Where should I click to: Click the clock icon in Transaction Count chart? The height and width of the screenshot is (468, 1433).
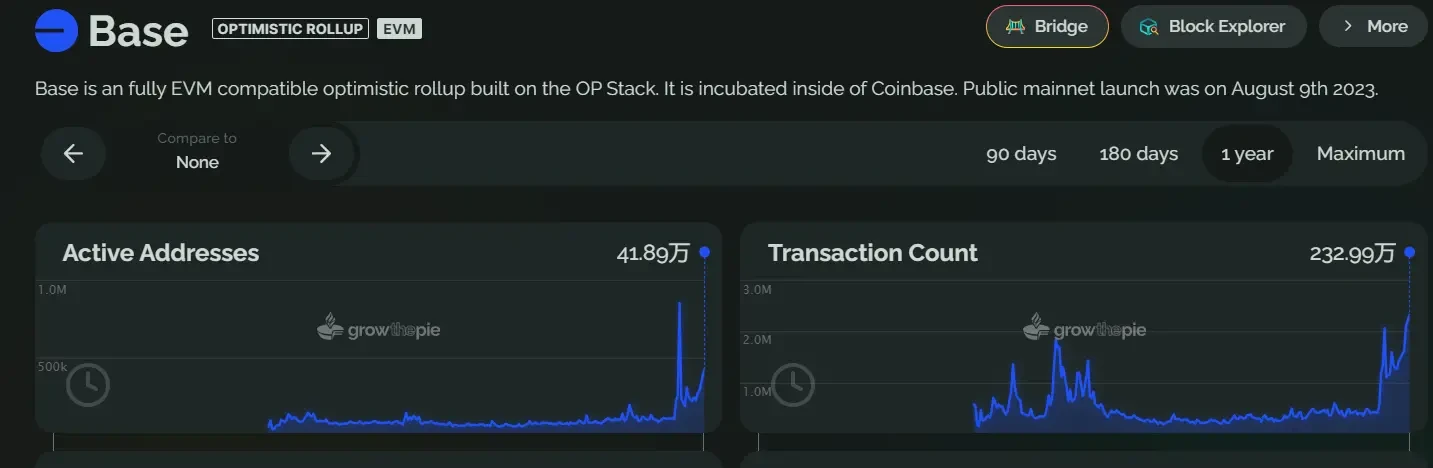coord(794,382)
